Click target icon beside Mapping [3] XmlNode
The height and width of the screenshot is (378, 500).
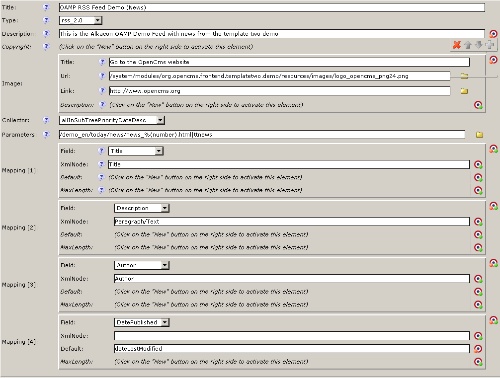click(478, 279)
